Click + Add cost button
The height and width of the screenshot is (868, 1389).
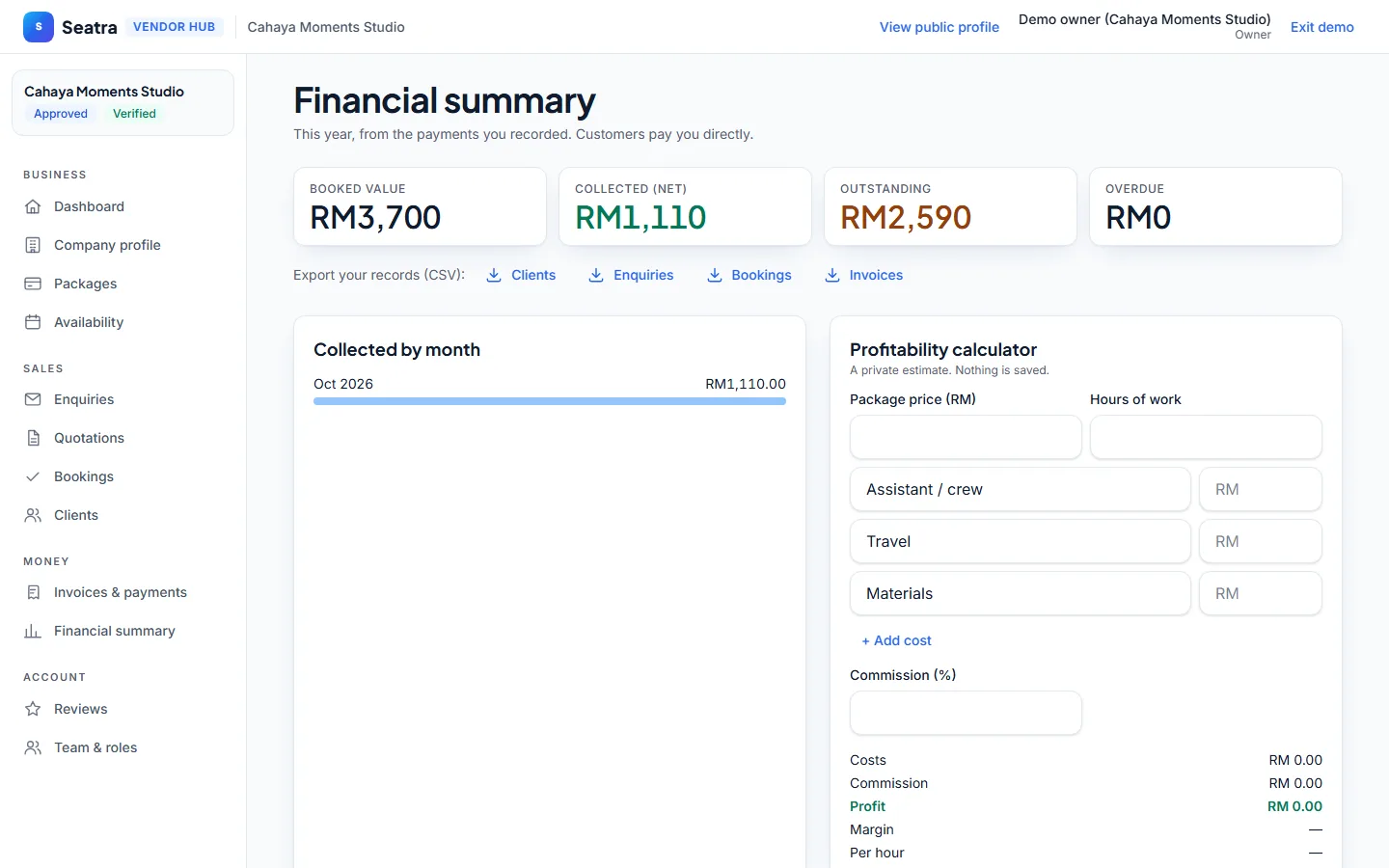coord(896,640)
